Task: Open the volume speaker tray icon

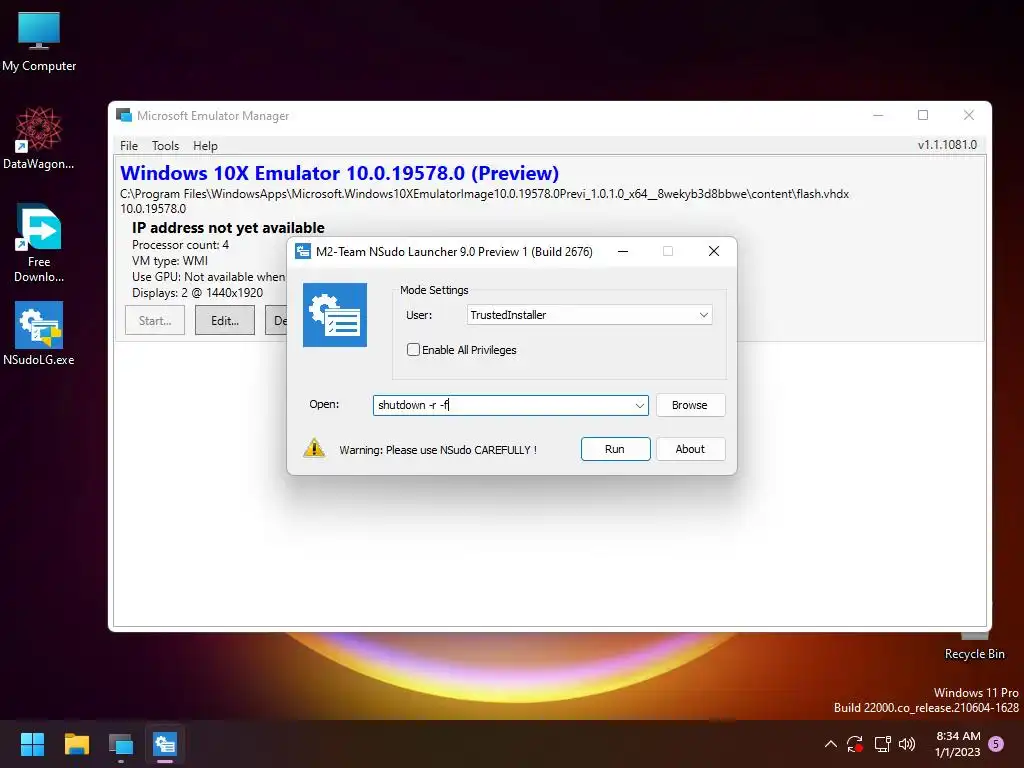Action: pyautogui.click(x=906, y=744)
